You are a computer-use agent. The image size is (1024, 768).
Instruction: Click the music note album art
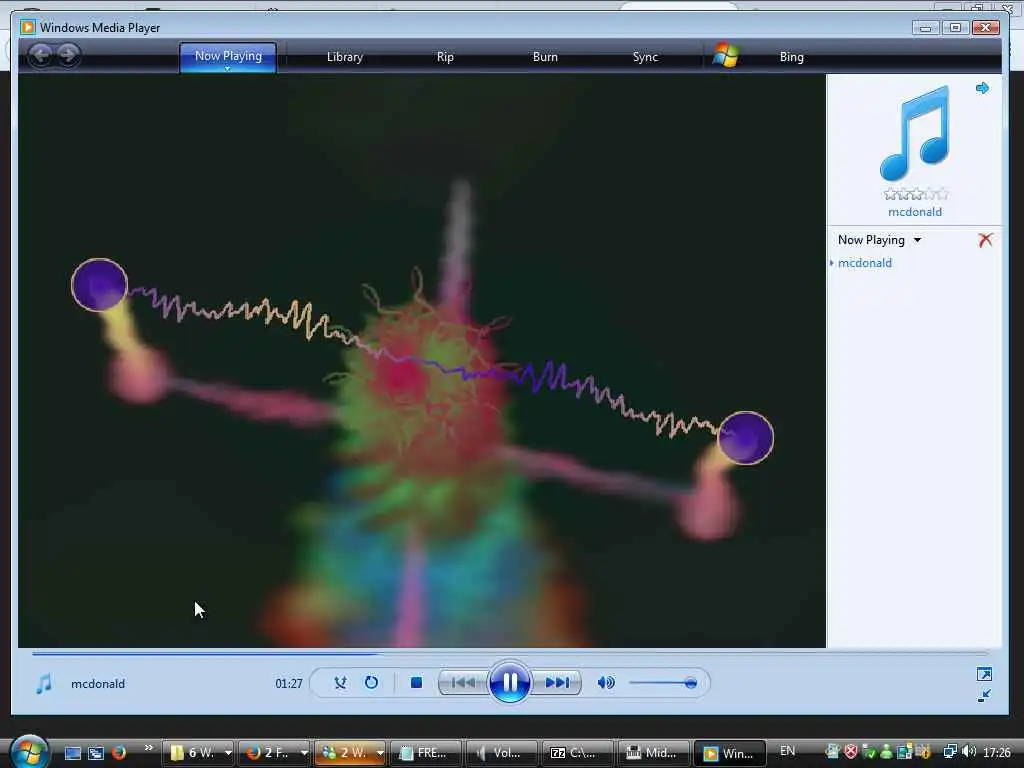tap(914, 133)
